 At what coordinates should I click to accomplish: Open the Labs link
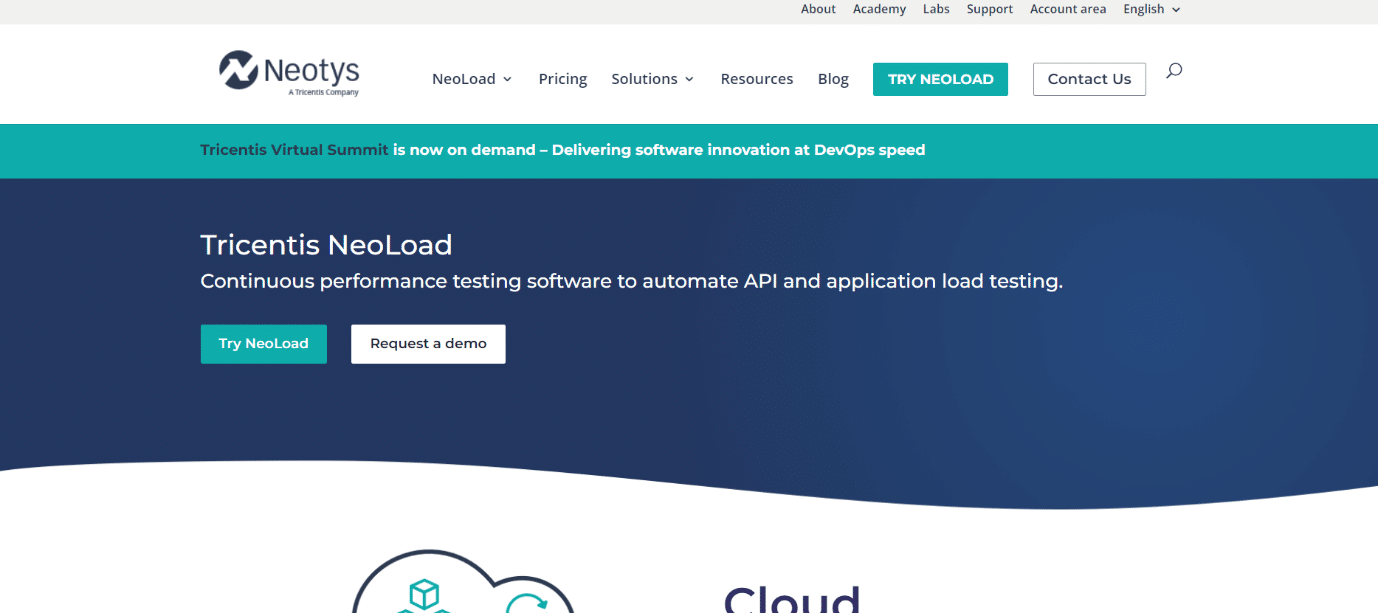936,9
